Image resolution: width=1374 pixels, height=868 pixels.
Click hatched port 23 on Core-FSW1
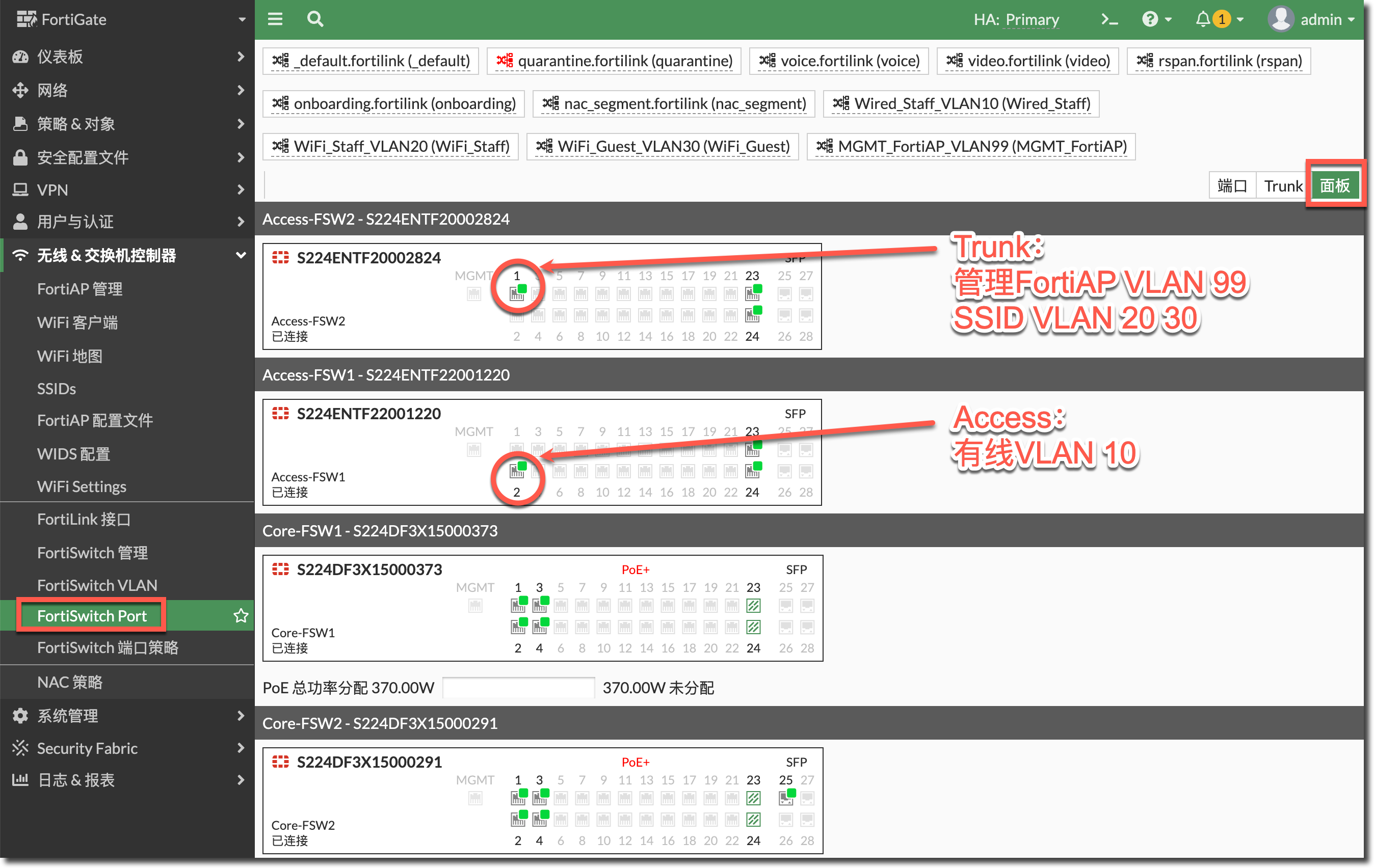[x=753, y=605]
